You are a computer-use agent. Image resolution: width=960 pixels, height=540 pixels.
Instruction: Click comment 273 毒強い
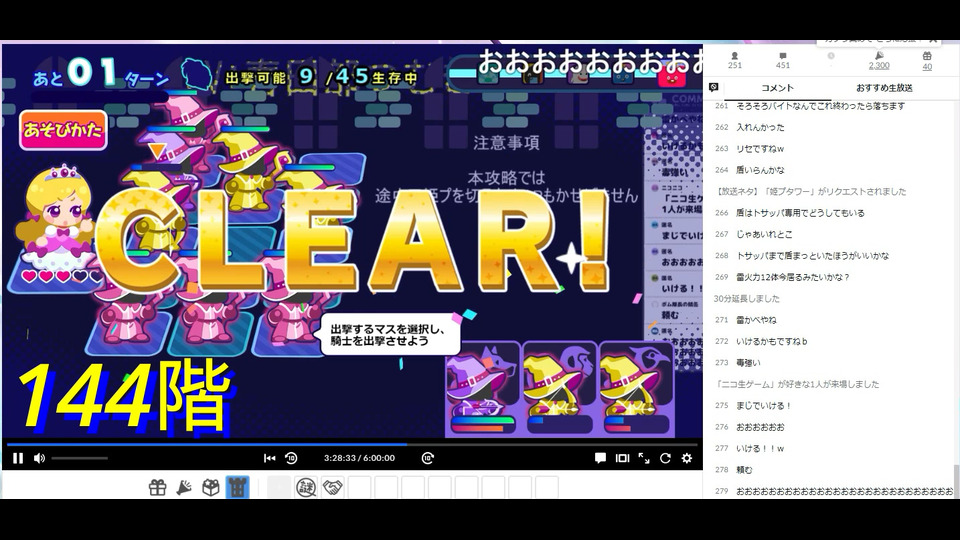748,363
